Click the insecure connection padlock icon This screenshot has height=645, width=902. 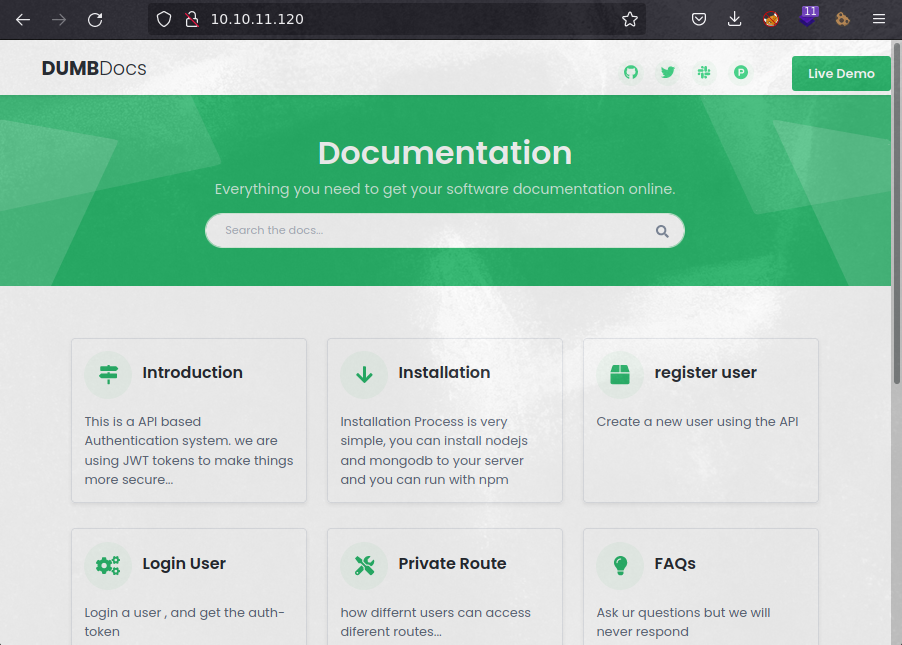click(192, 20)
